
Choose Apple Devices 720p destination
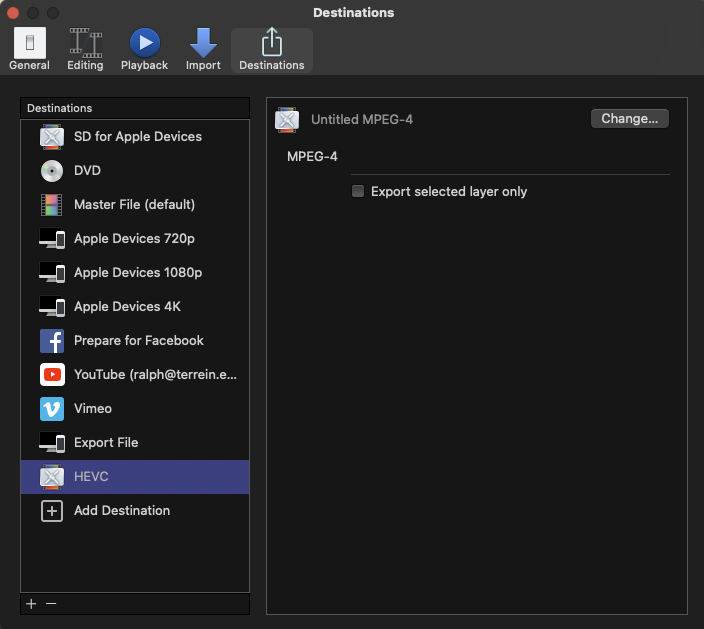click(x=134, y=239)
